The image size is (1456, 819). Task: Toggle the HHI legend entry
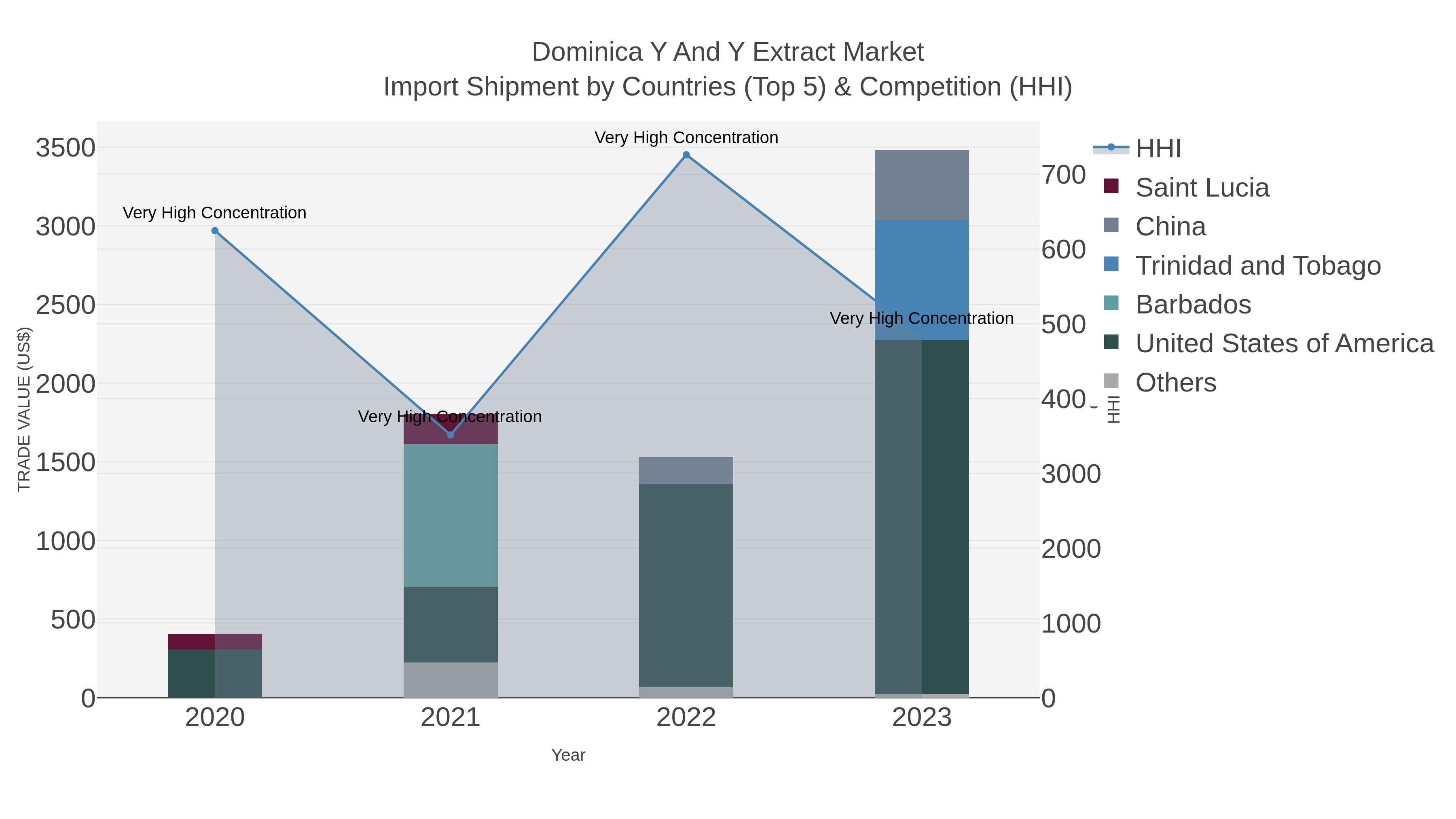[x=1137, y=149]
